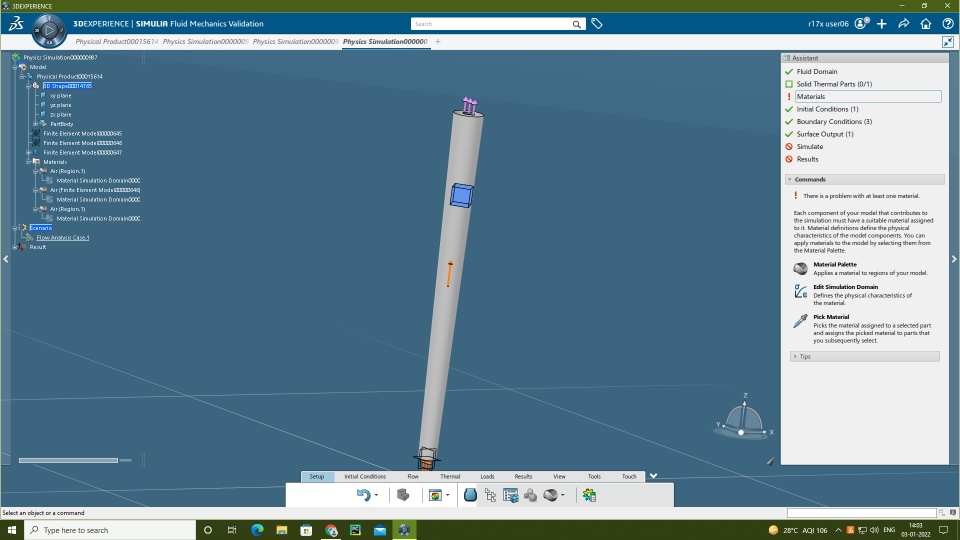Viewport: 960px width, 540px height.
Task: Click the plus Add icon in top bar
Action: click(882, 24)
